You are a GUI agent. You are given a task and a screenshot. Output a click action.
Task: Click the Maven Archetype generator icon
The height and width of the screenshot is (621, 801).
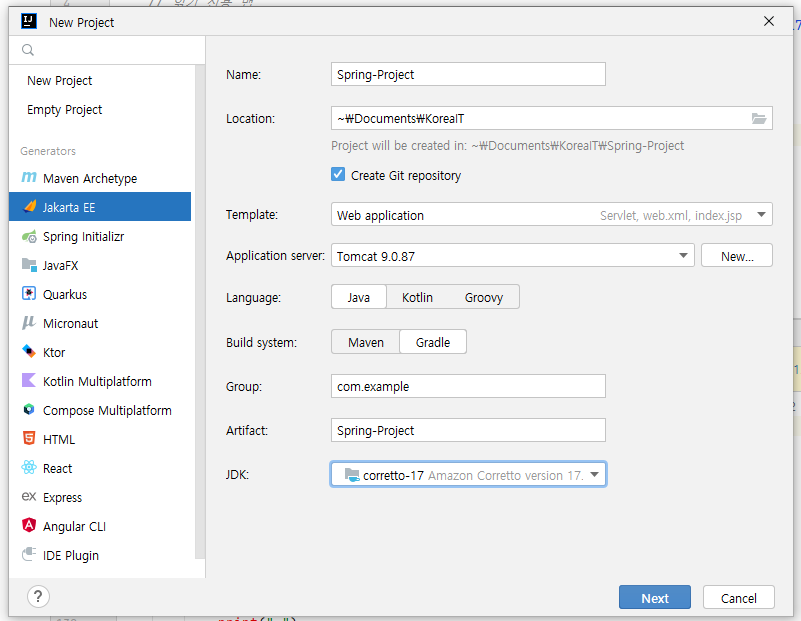[29, 178]
